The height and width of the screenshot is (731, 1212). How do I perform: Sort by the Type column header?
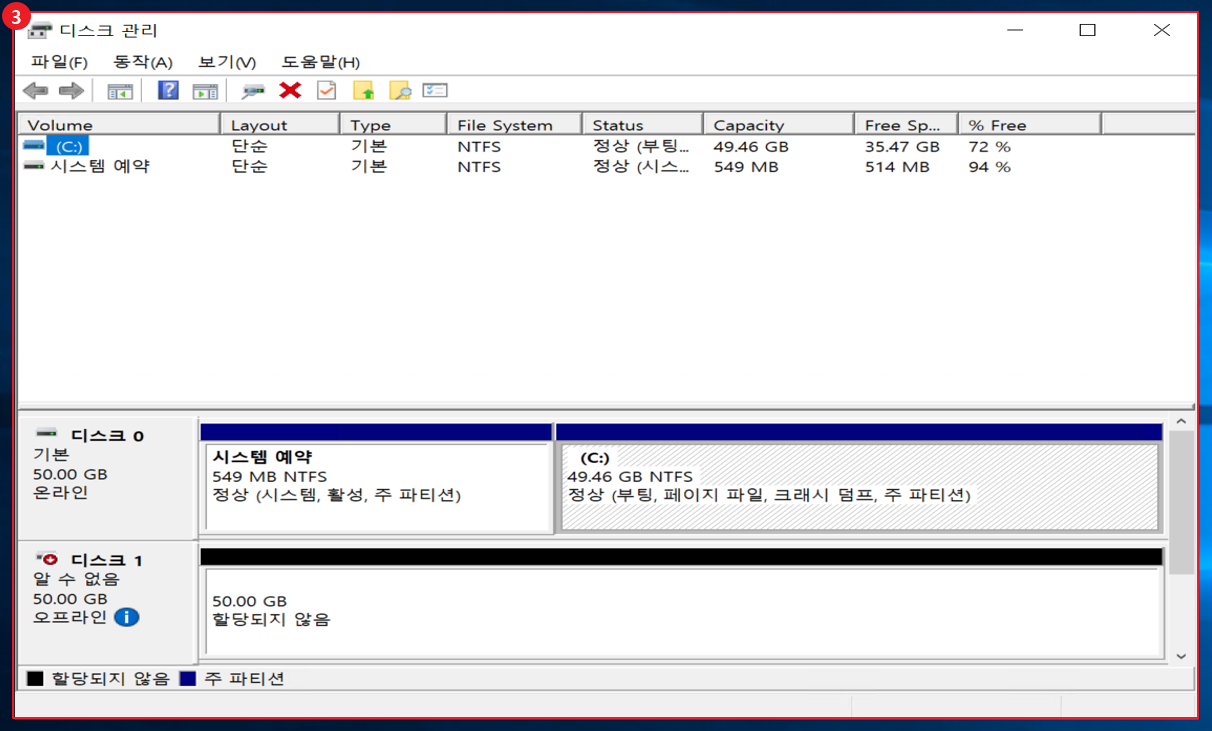(394, 125)
